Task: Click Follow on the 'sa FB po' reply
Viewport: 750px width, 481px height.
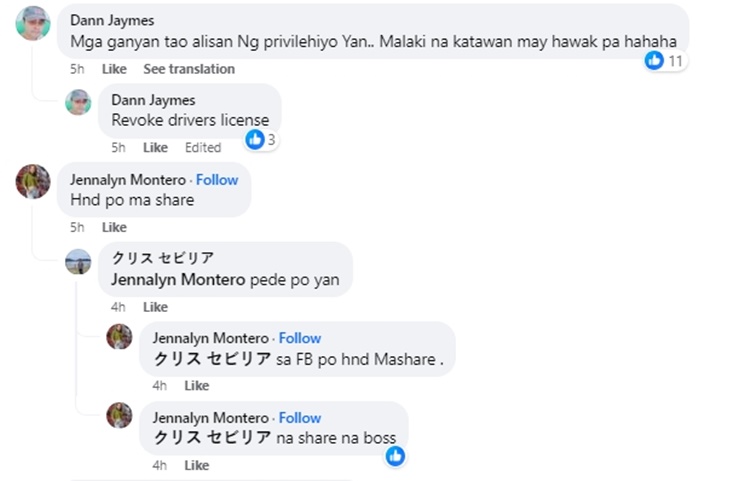Action: pos(300,338)
